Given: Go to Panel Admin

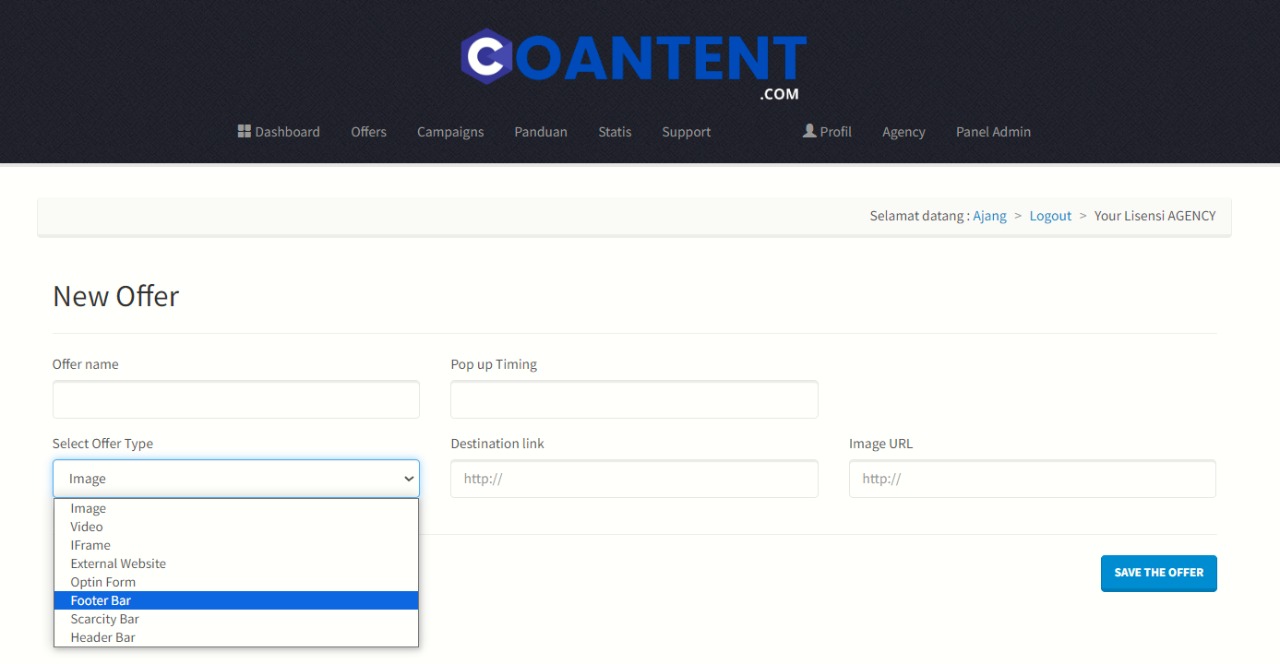Looking at the screenshot, I should (x=993, y=132).
